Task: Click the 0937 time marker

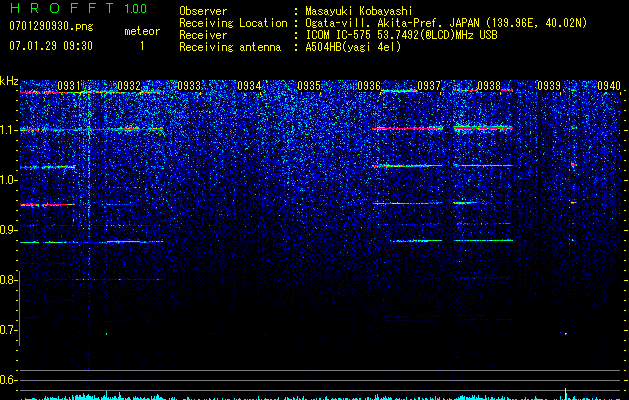Action: tap(429, 86)
